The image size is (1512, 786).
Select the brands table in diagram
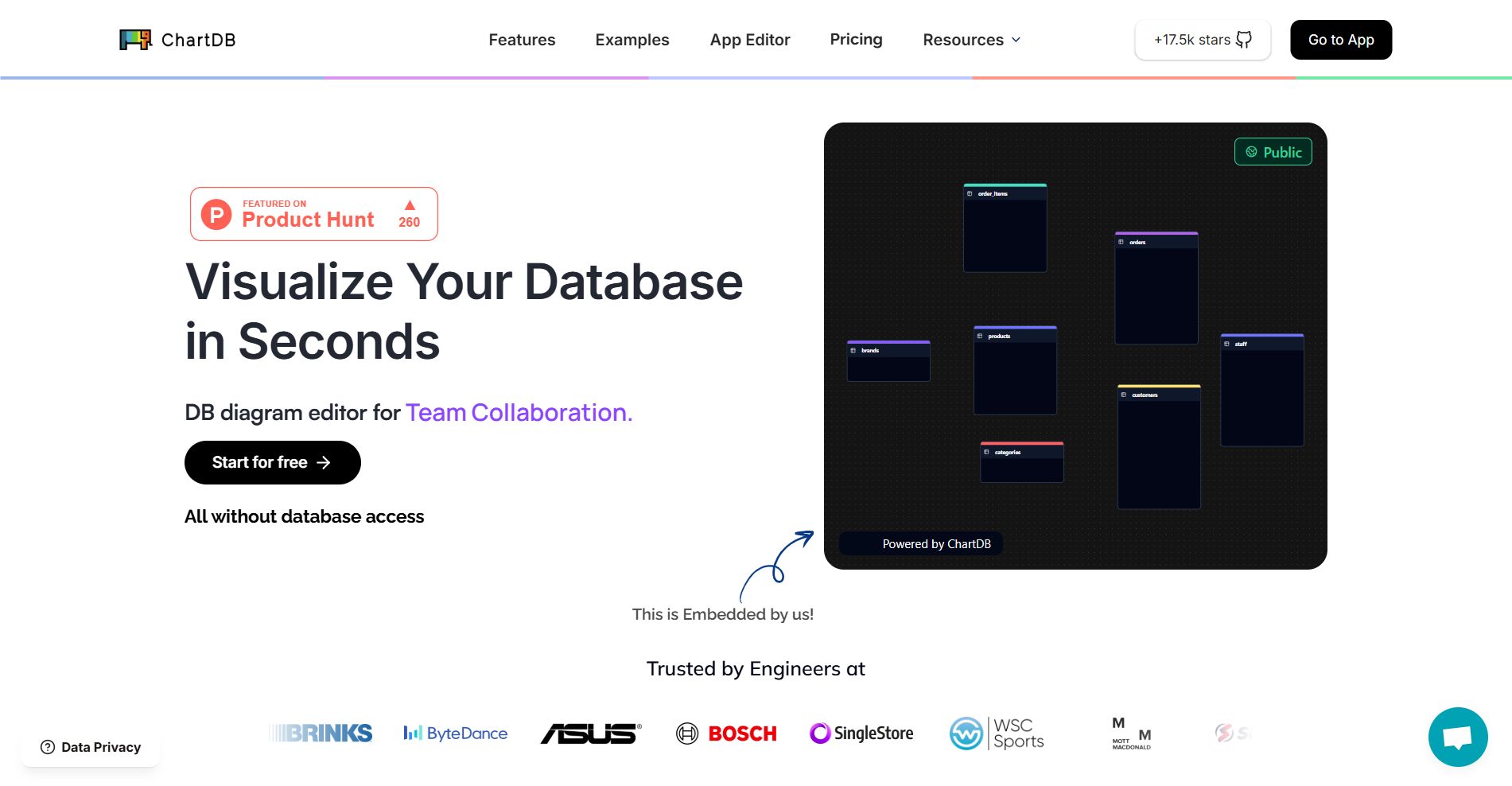pos(888,361)
